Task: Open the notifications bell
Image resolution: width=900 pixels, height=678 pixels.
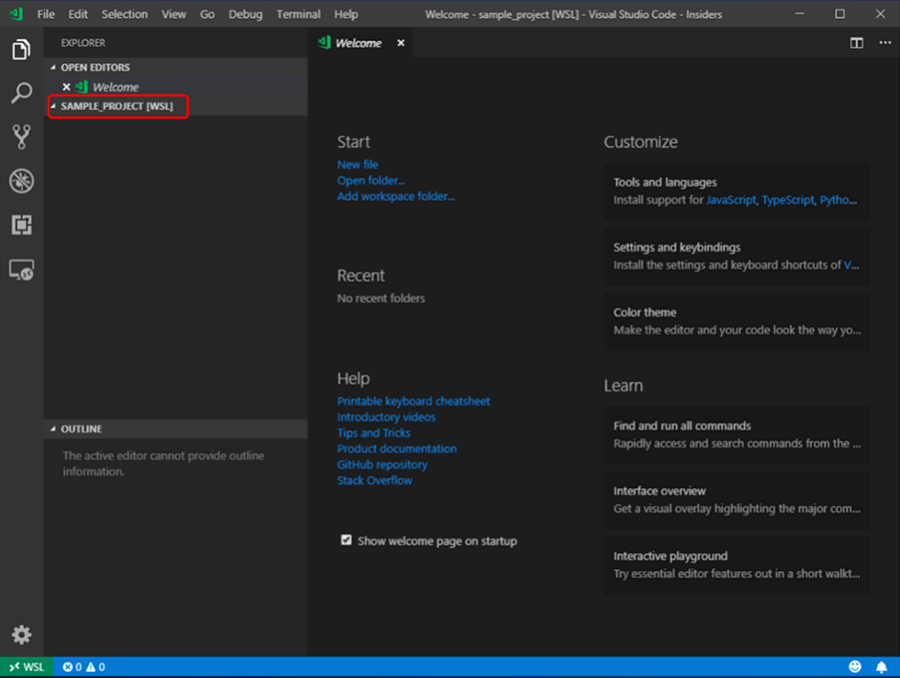Action: point(881,667)
